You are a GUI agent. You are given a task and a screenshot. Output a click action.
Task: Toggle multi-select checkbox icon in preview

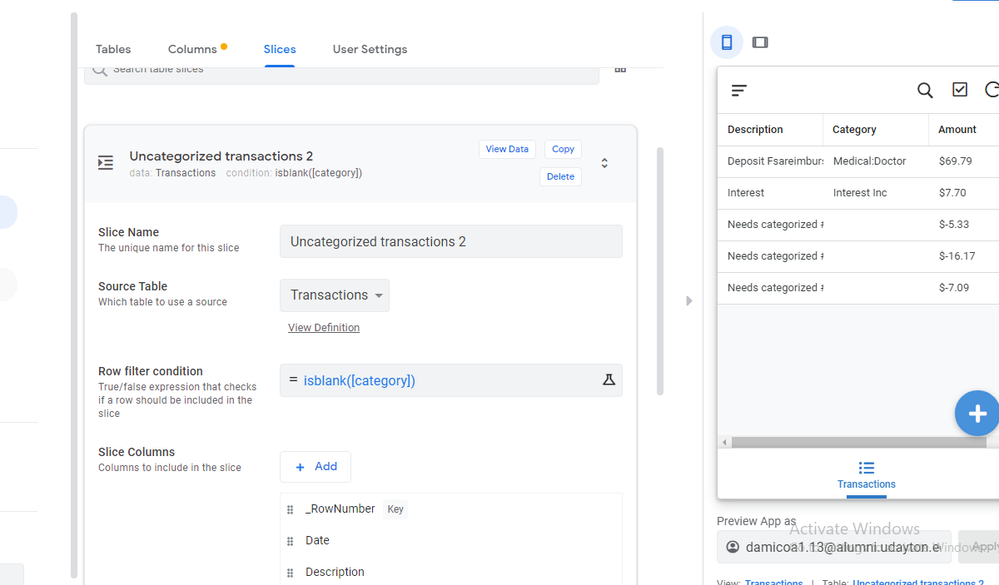(x=959, y=90)
